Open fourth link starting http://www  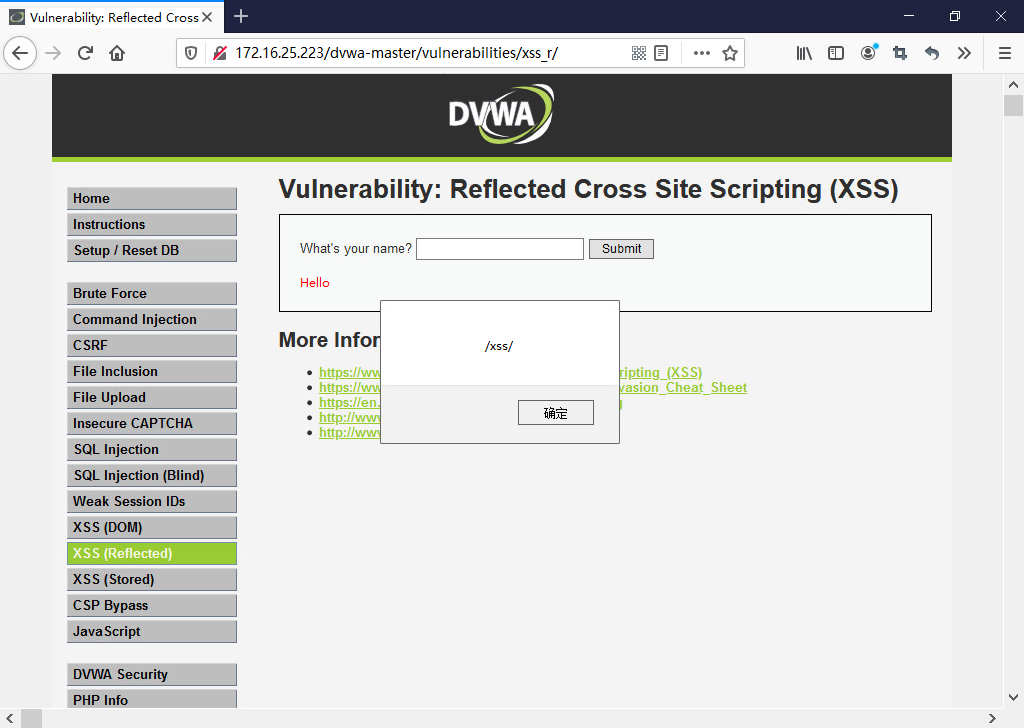coord(349,417)
